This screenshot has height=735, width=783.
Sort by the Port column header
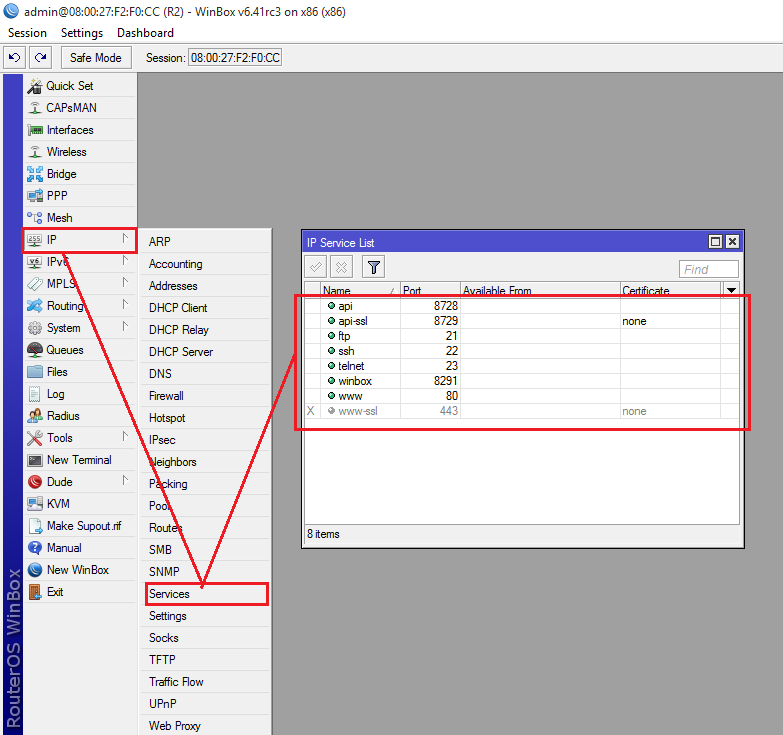(x=430, y=290)
